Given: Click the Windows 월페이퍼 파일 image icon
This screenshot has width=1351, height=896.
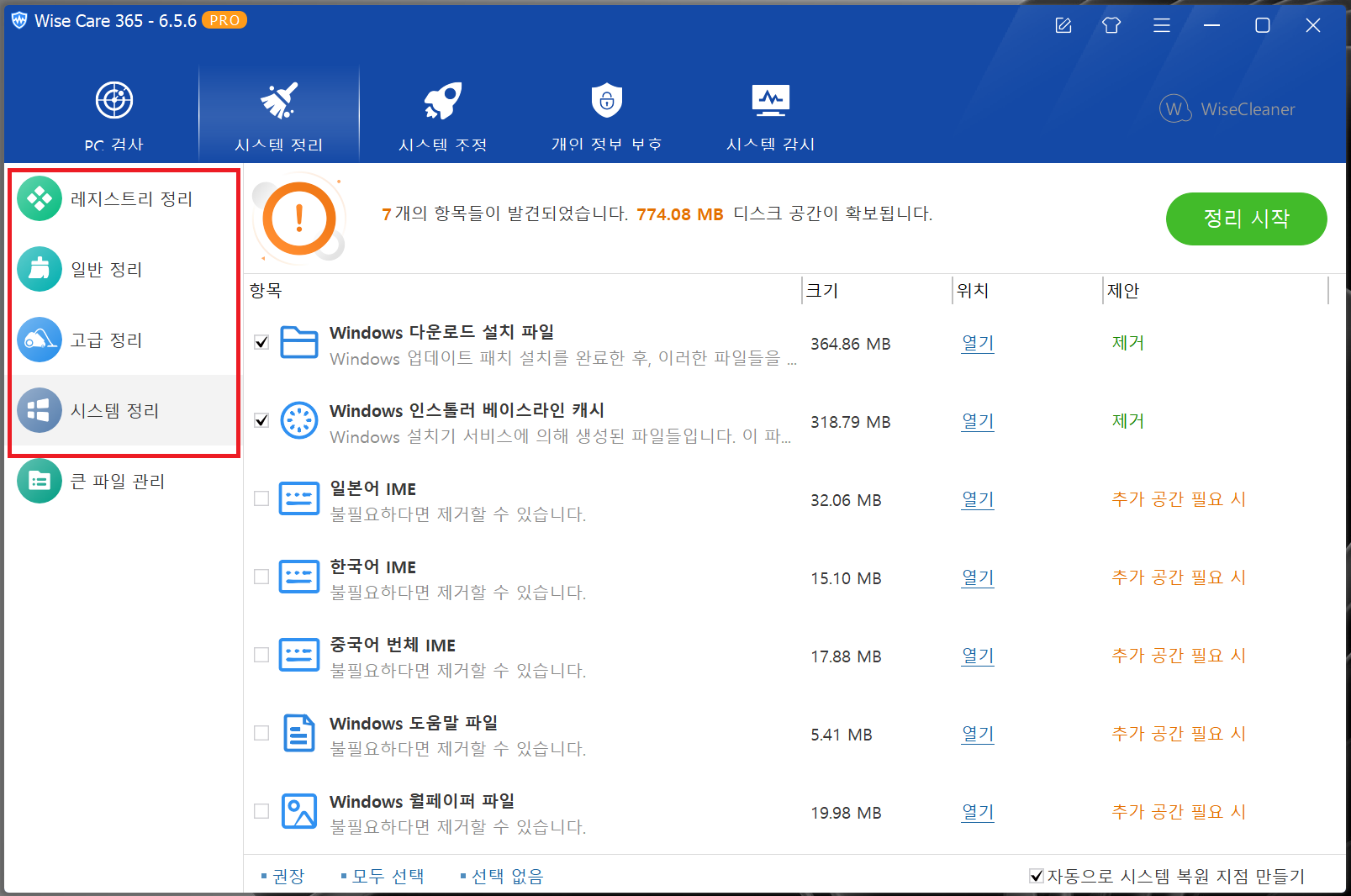Looking at the screenshot, I should click(299, 811).
